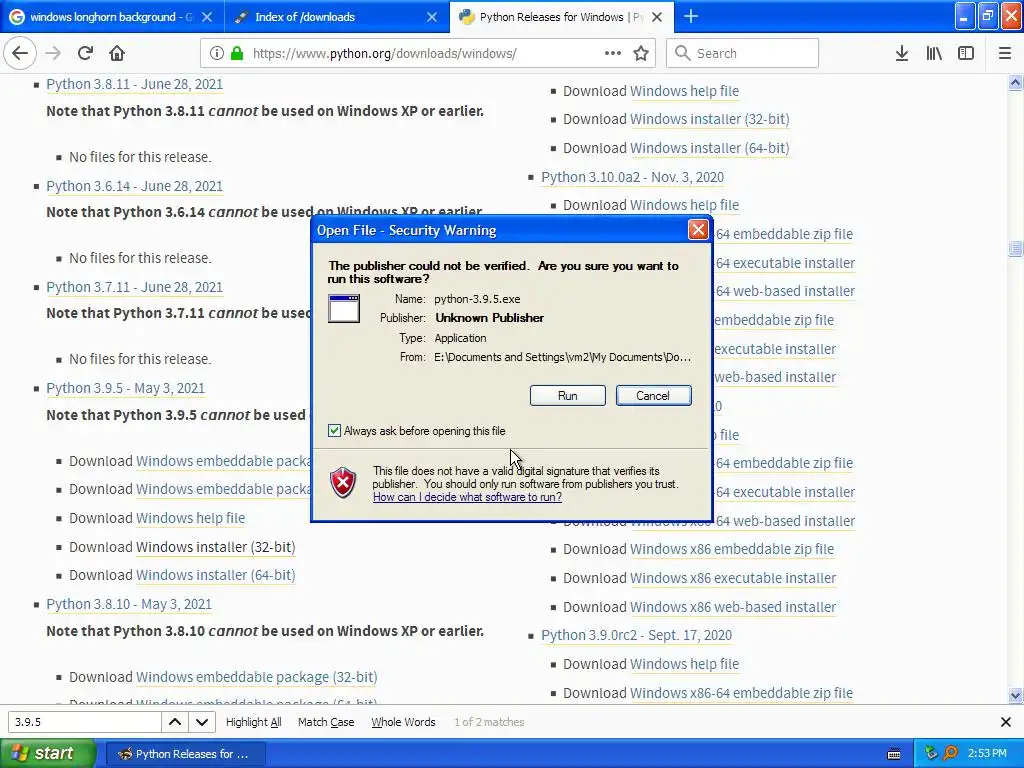Click the find bar text field

(x=85, y=722)
